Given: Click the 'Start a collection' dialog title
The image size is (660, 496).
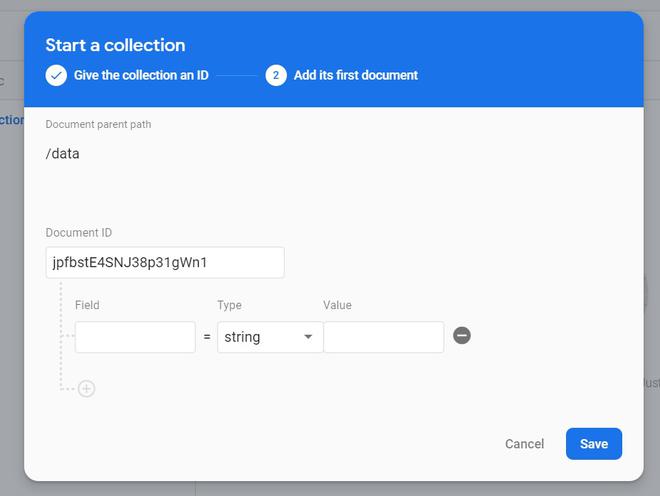Looking at the screenshot, I should [115, 45].
